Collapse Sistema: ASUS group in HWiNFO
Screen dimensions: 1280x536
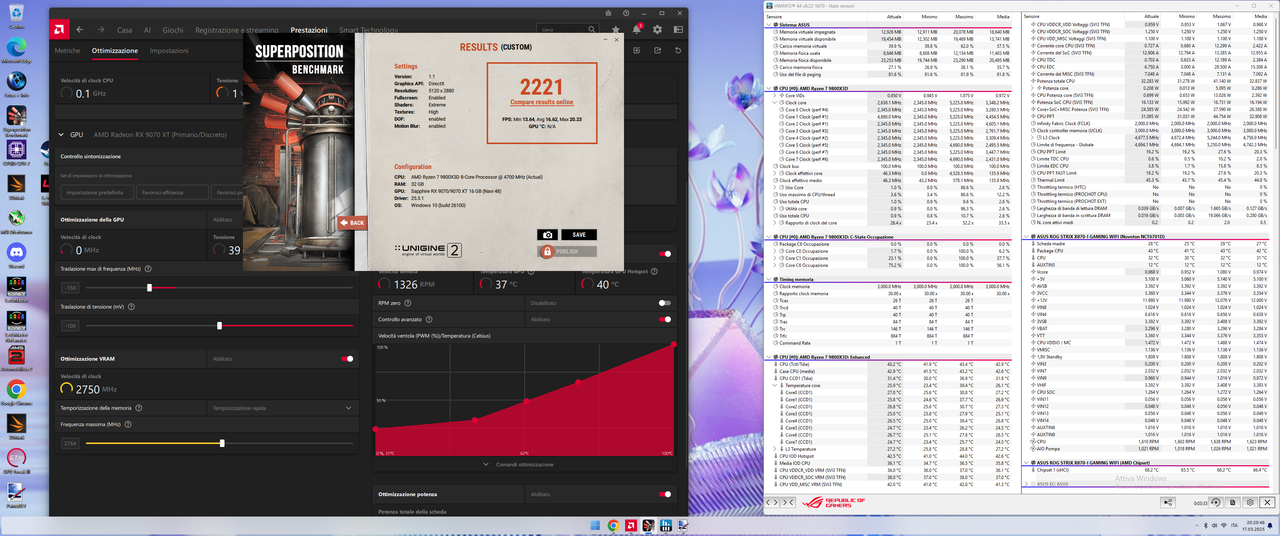click(x=768, y=25)
